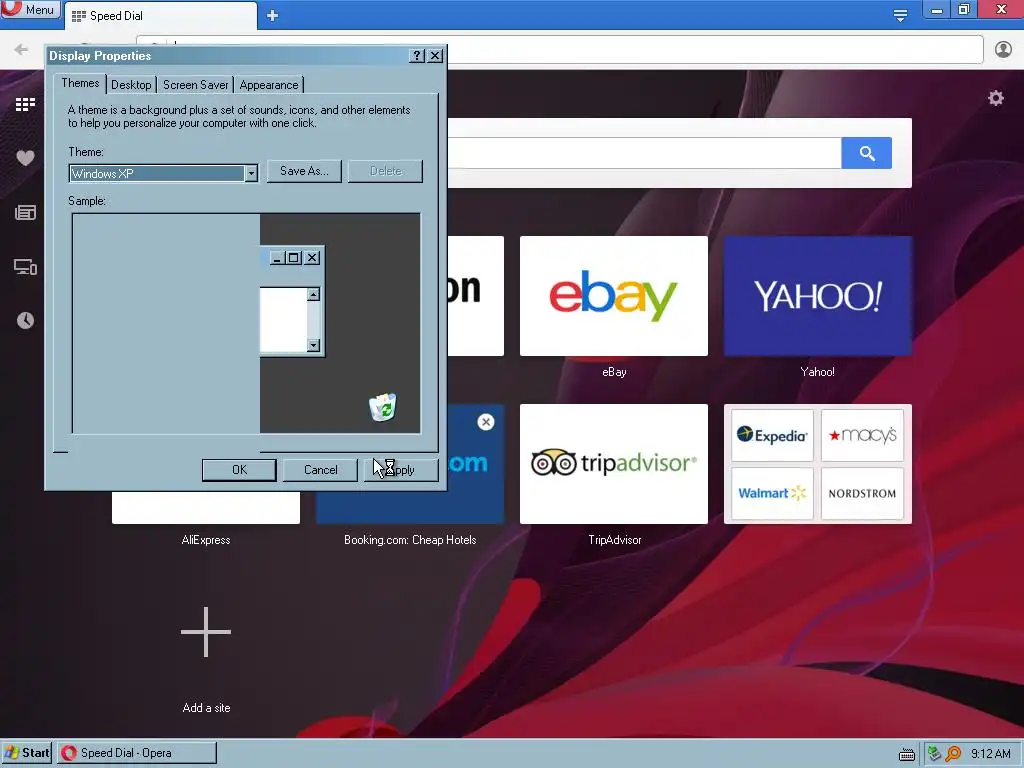Switch to the Desktop tab
Viewport: 1024px width, 768px height.
(x=131, y=85)
